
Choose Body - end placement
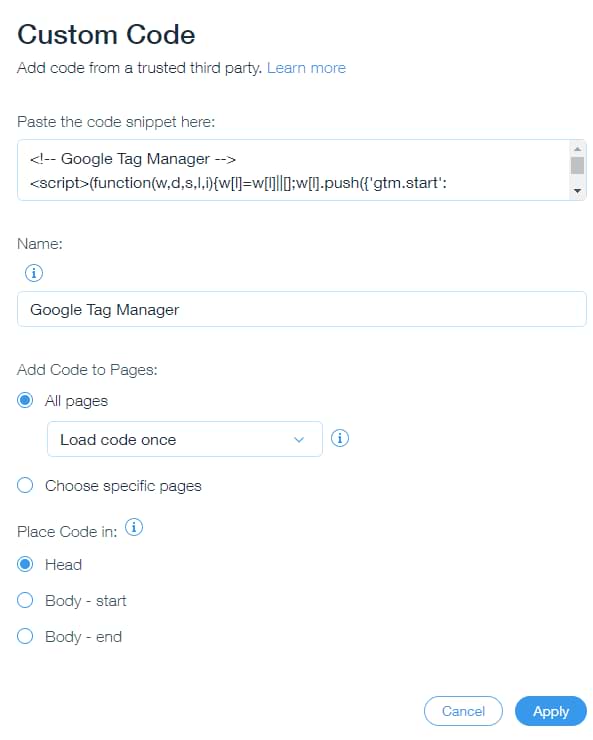[25, 636]
